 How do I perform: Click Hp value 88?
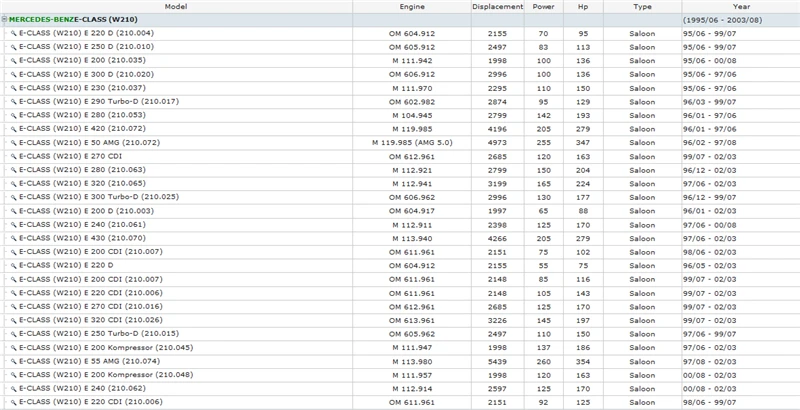point(583,211)
